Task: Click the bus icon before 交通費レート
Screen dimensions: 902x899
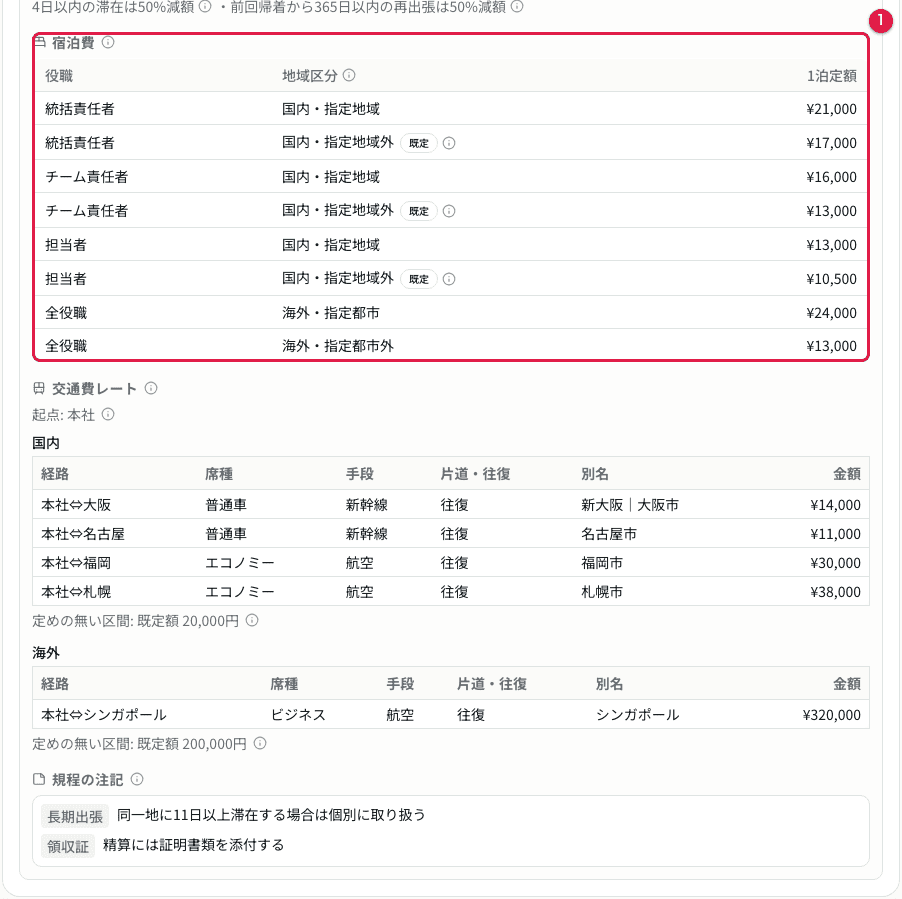Action: 39,388
